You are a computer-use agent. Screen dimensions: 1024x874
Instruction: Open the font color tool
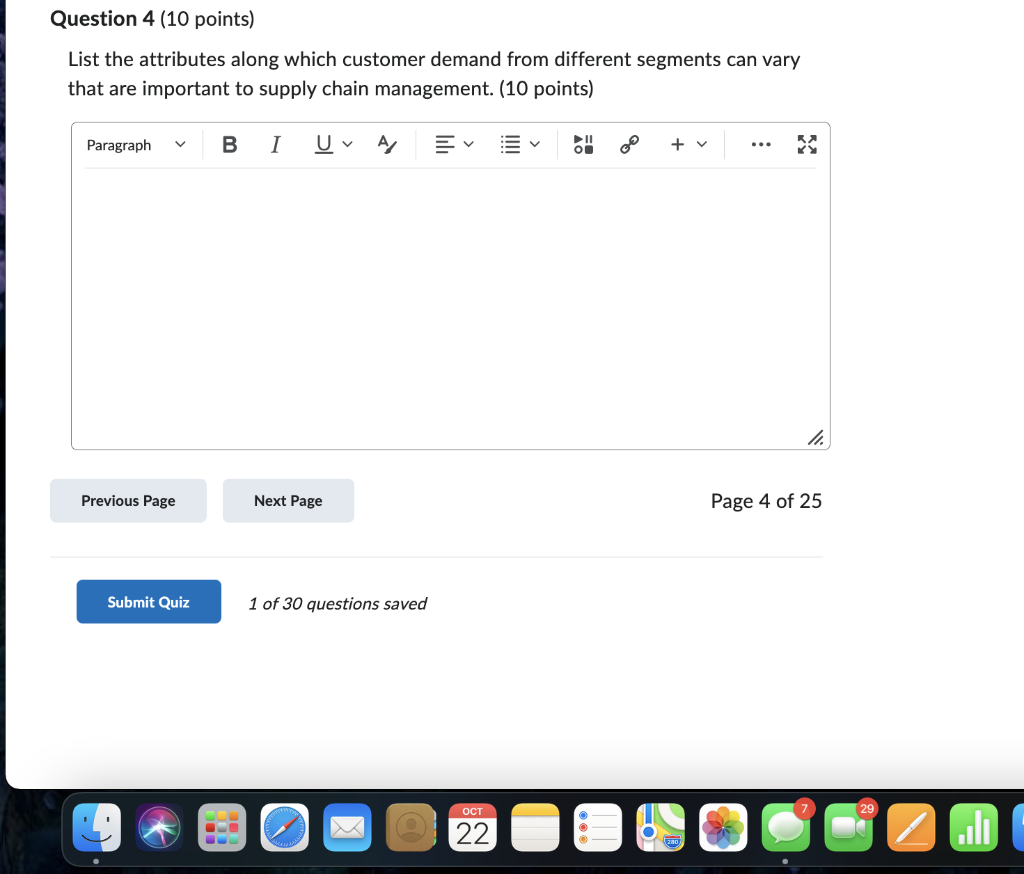[x=387, y=144]
